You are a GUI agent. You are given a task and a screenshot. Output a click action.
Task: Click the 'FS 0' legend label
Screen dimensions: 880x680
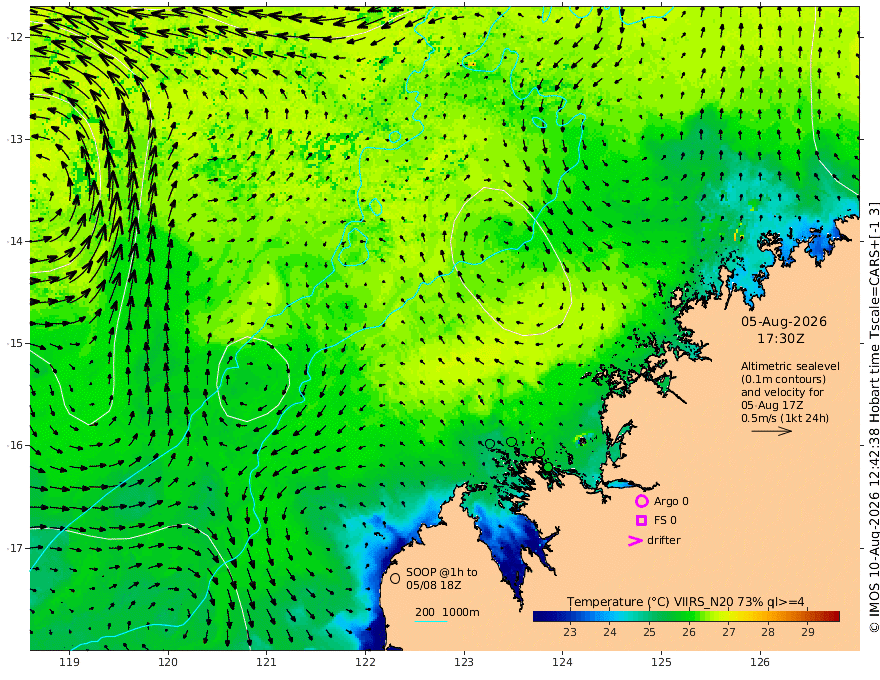coord(665,521)
